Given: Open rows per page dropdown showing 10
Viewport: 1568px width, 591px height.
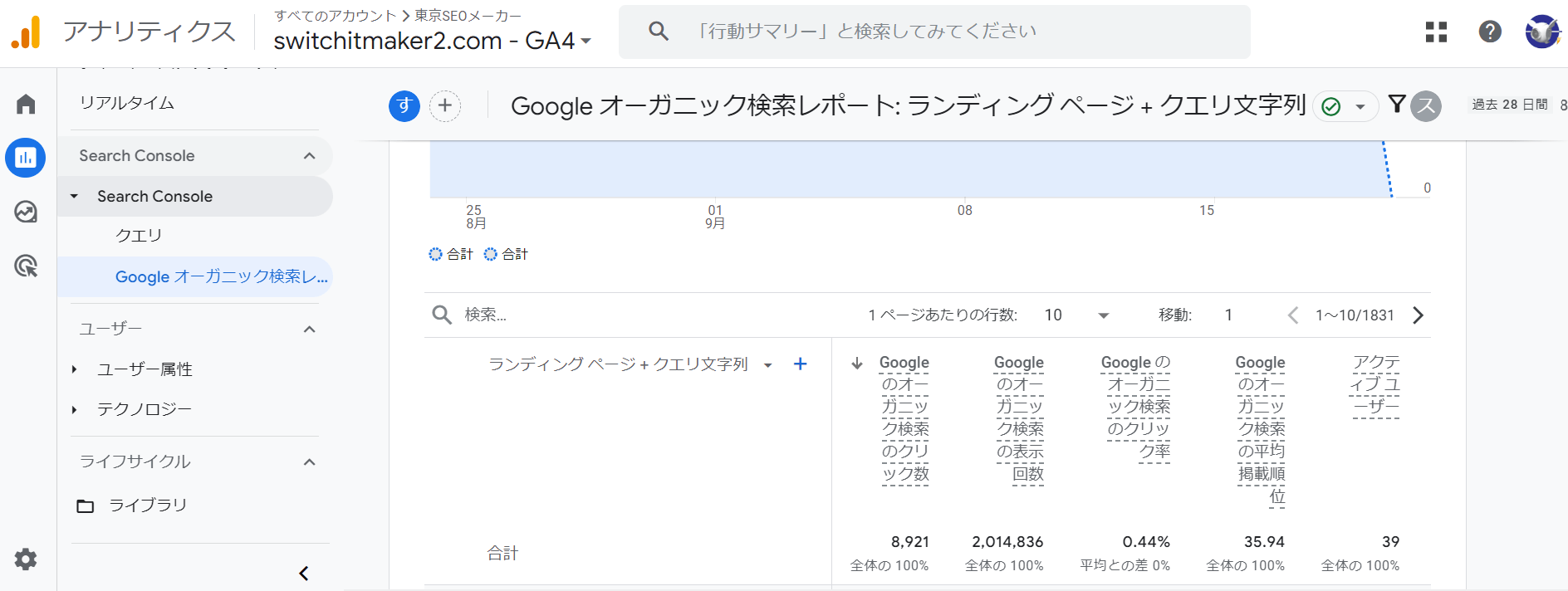Looking at the screenshot, I should (1076, 315).
